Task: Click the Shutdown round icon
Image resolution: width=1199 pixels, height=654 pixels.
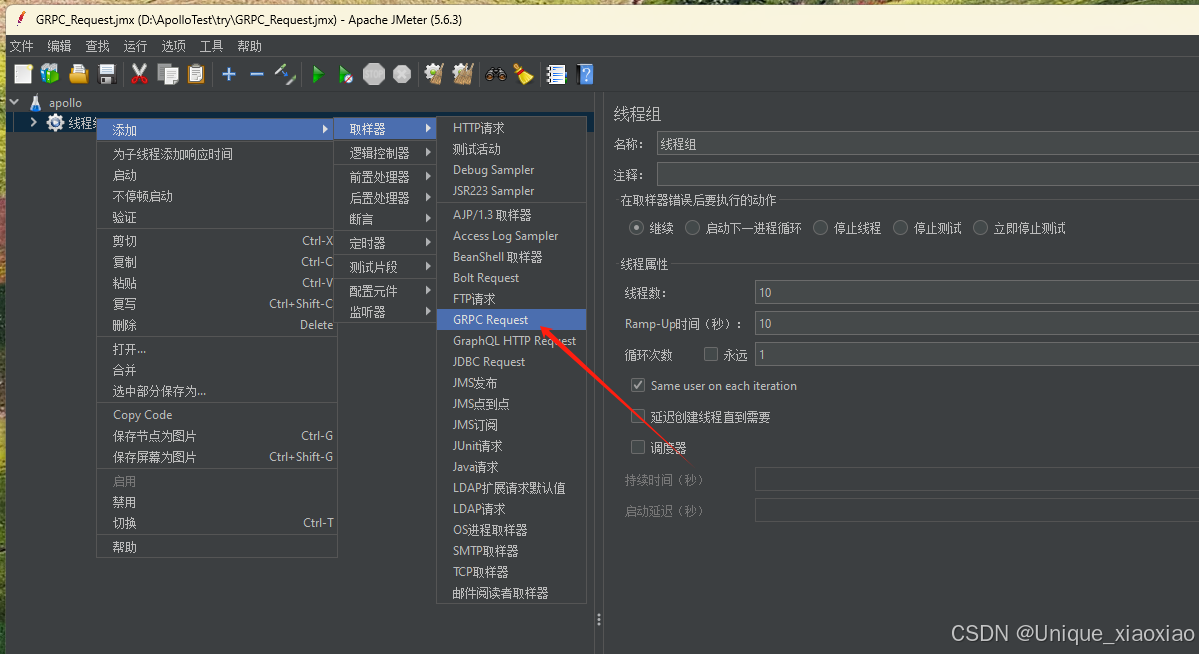Action: pos(402,74)
